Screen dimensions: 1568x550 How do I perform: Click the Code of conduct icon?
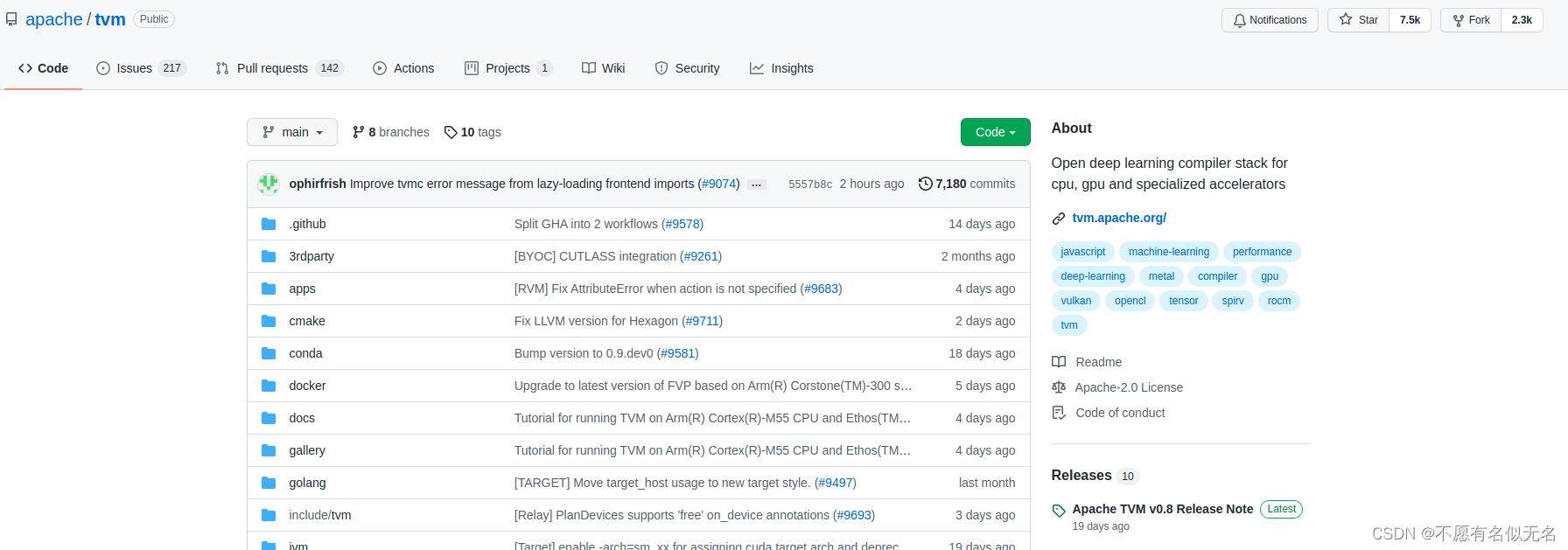pos(1059,413)
